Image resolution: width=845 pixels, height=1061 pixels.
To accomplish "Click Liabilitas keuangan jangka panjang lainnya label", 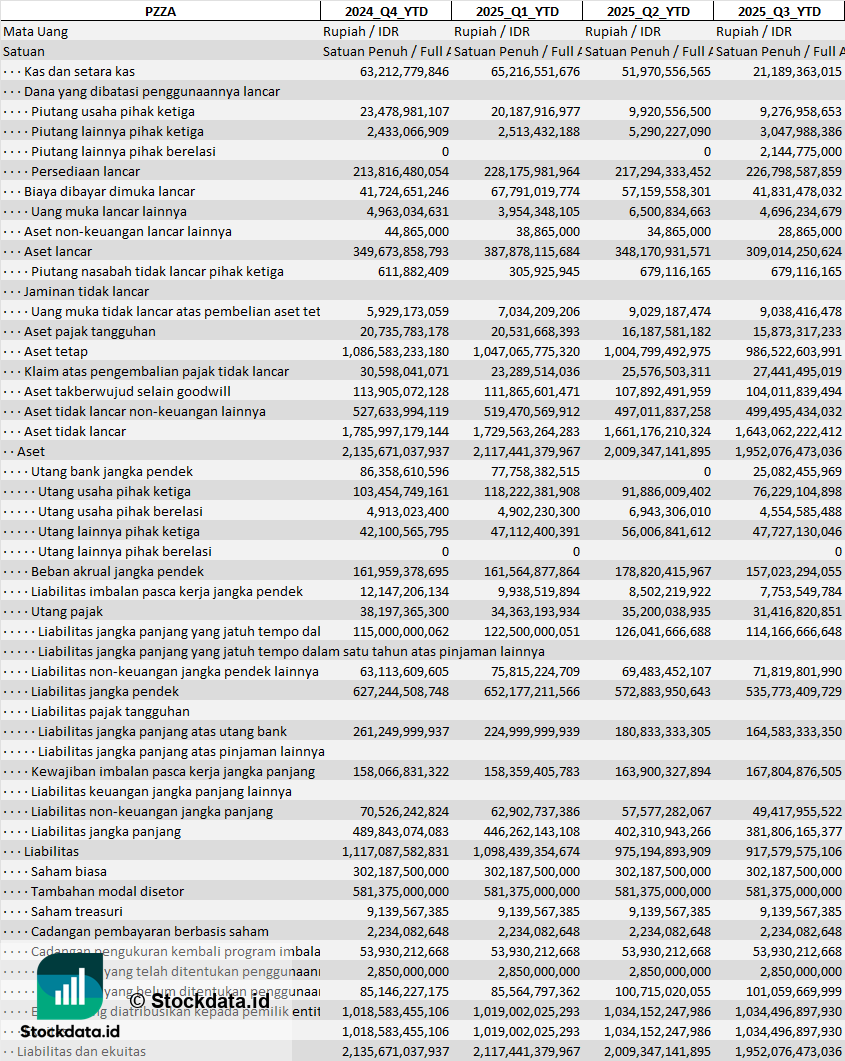I will [162, 792].
